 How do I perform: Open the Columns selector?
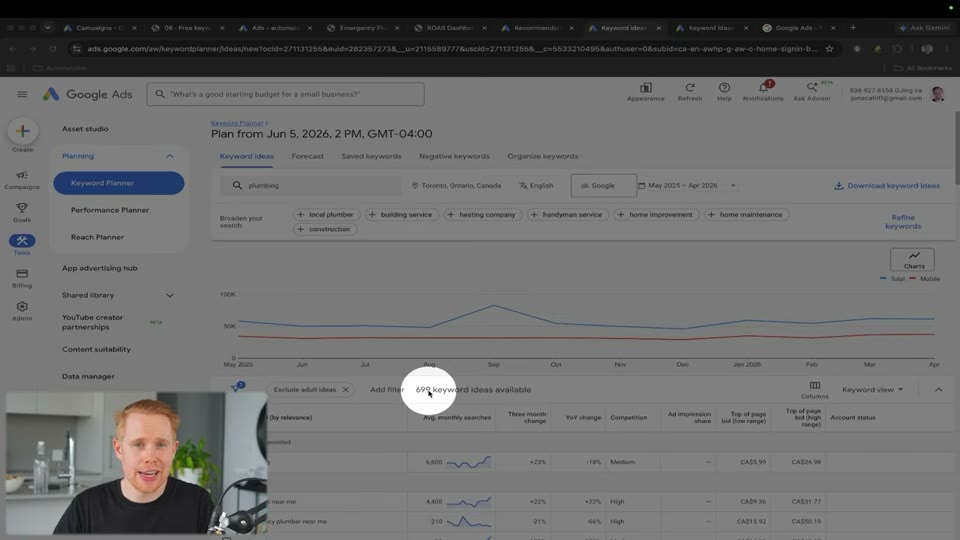[x=815, y=389]
